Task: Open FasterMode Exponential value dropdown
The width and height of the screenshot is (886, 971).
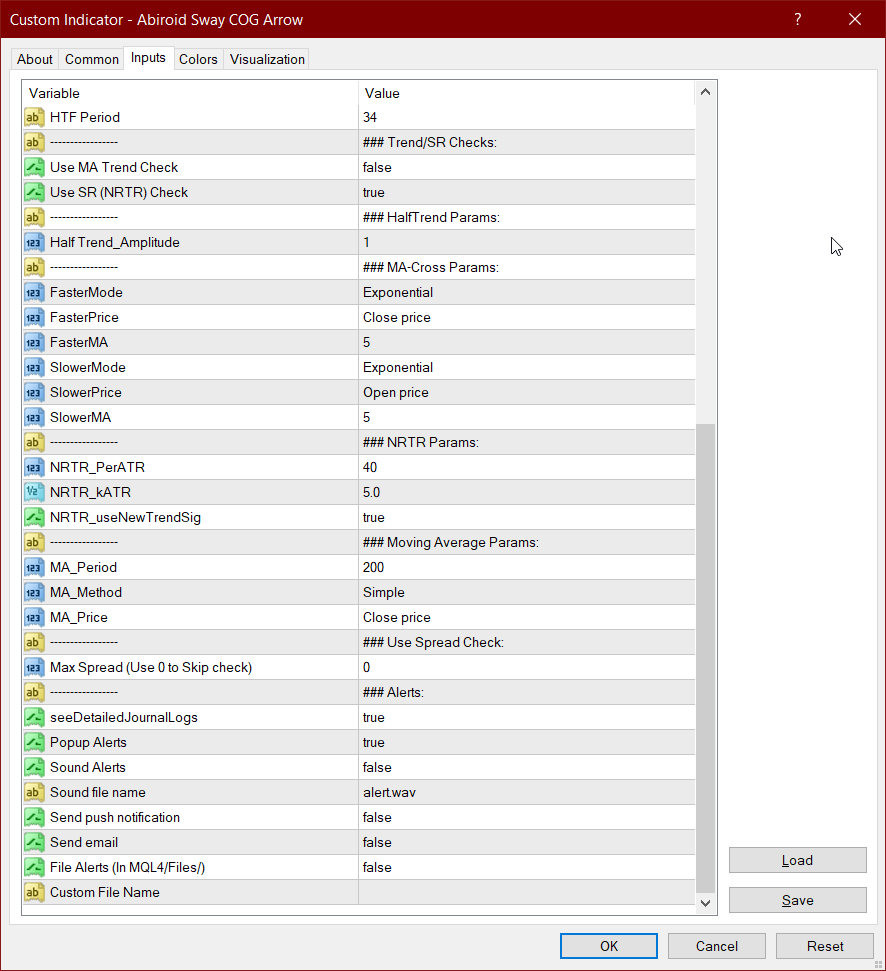Action: (x=526, y=292)
